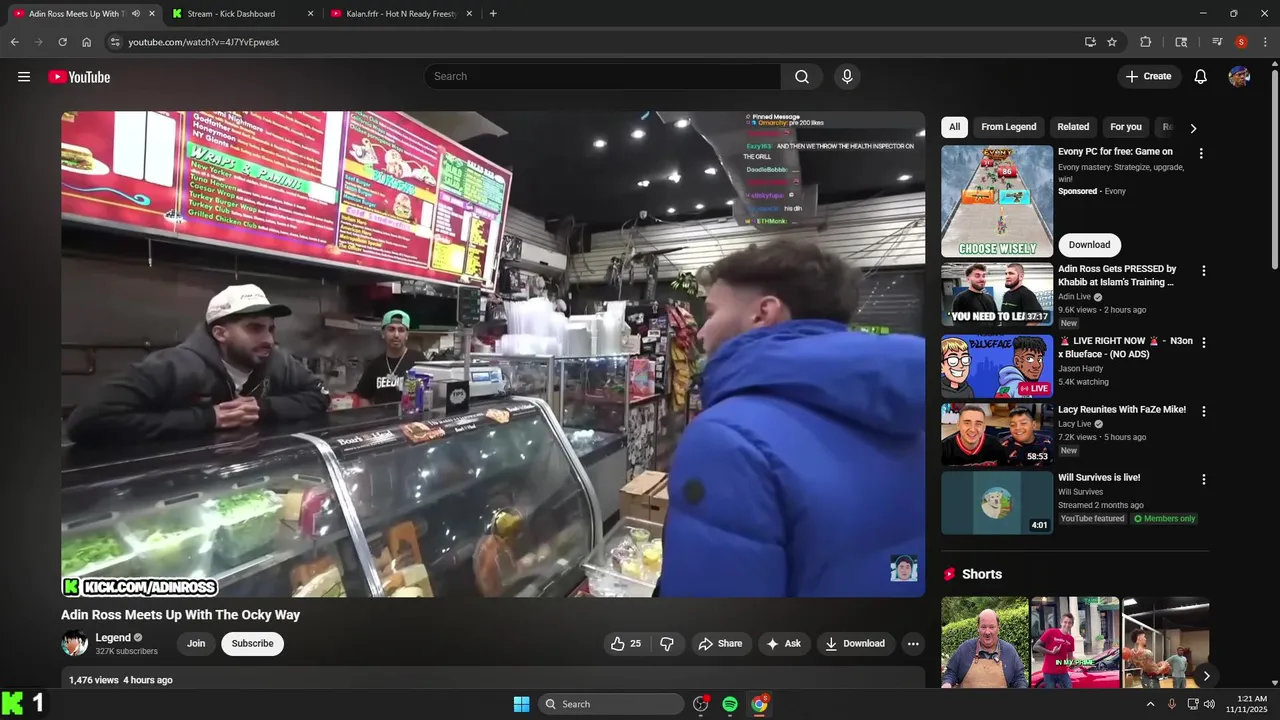Close the Kick Dashboard tab
Image resolution: width=1280 pixels, height=720 pixels.
310,14
